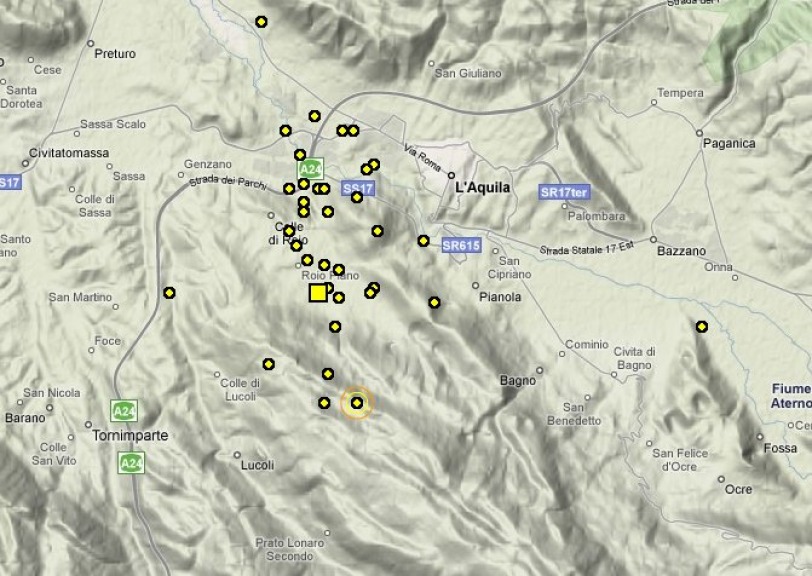Select the L'Aquila city label
812x576 pixels.
483,188
